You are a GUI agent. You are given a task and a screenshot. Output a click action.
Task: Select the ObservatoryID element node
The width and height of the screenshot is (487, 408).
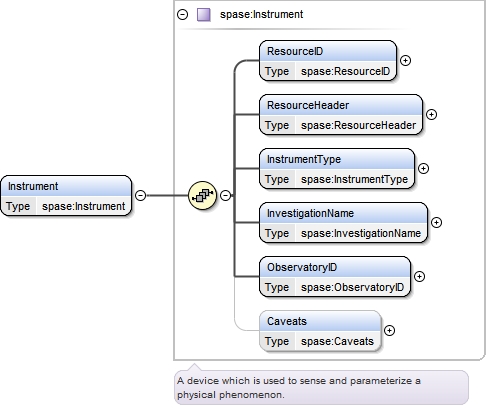[335, 277]
